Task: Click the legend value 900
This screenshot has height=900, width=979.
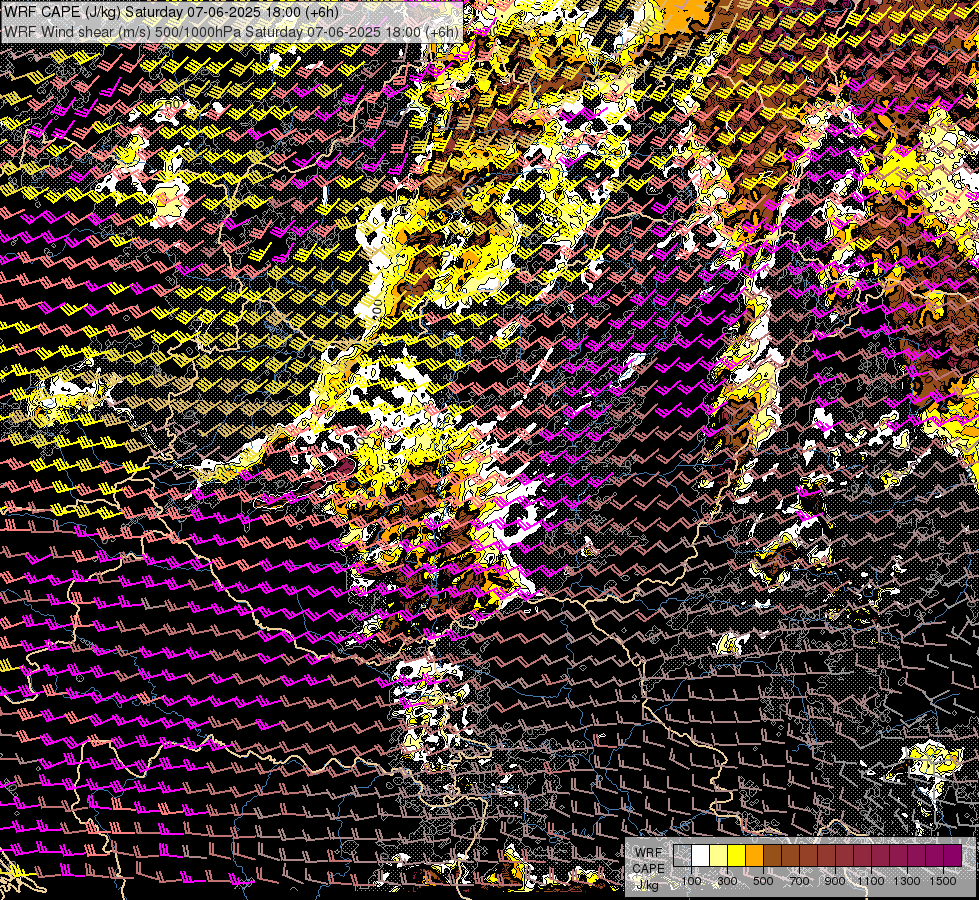Action: (835, 881)
